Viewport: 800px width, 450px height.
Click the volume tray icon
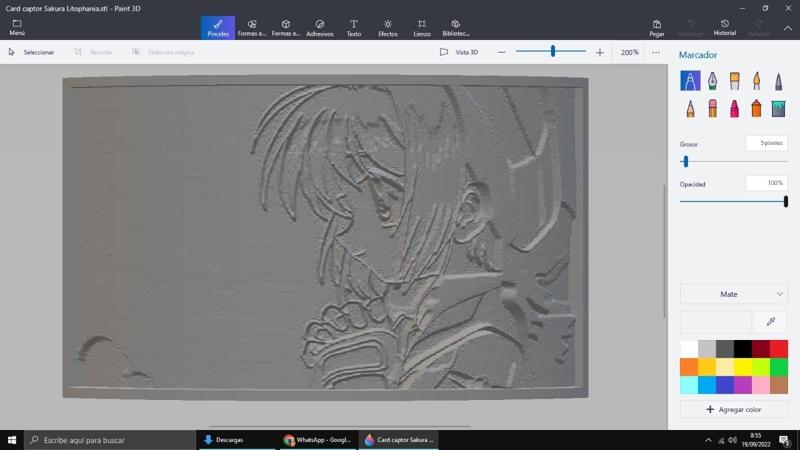(733, 440)
